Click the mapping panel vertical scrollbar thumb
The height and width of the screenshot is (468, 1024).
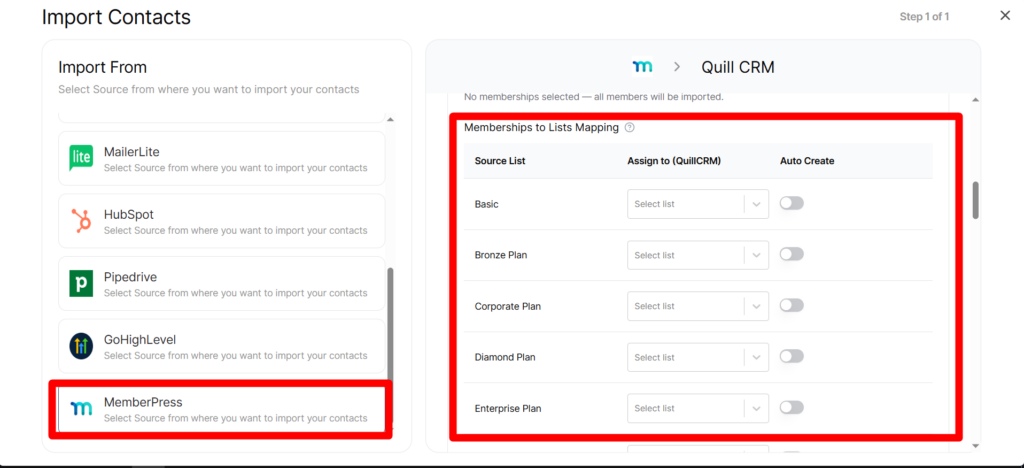point(975,200)
